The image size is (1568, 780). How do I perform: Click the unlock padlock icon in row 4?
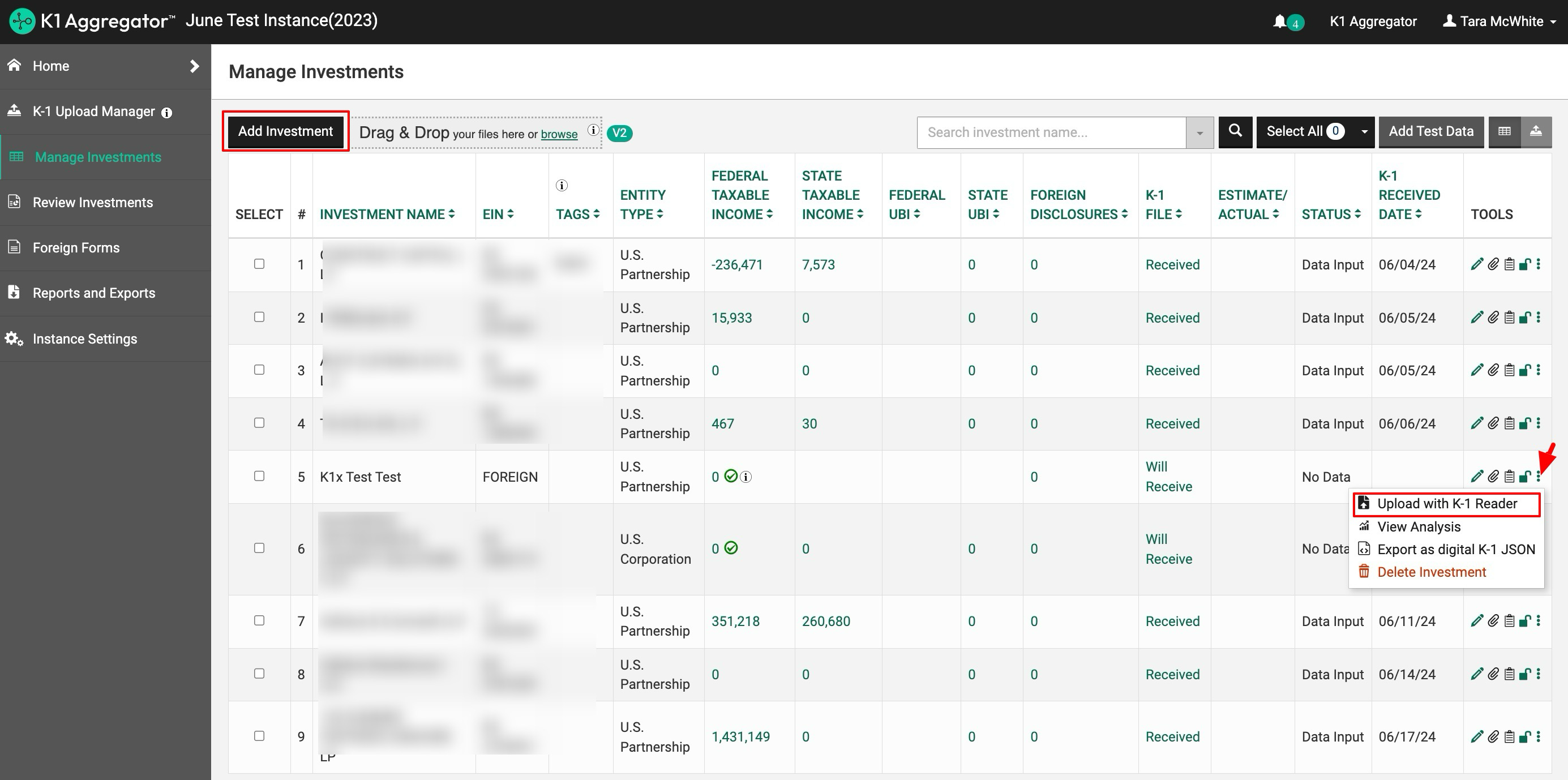1524,423
